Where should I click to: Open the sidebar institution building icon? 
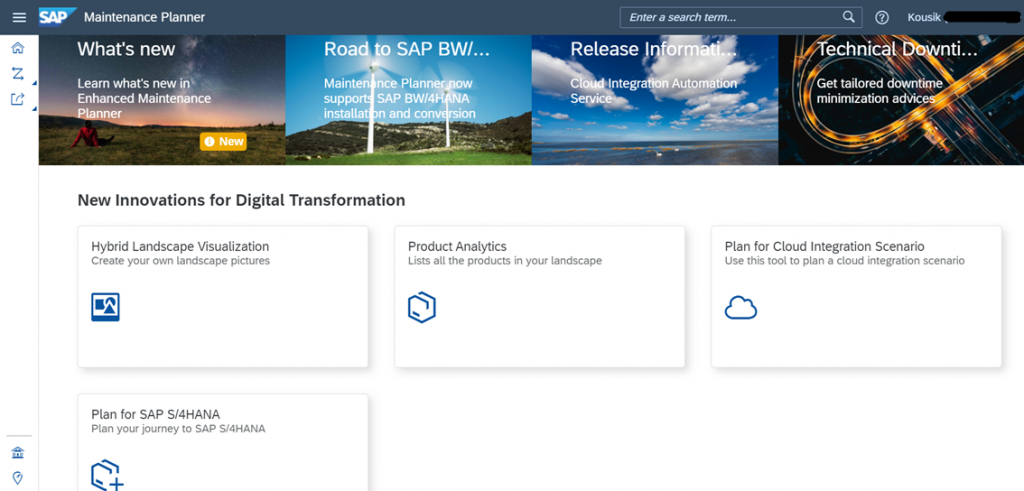[18, 453]
